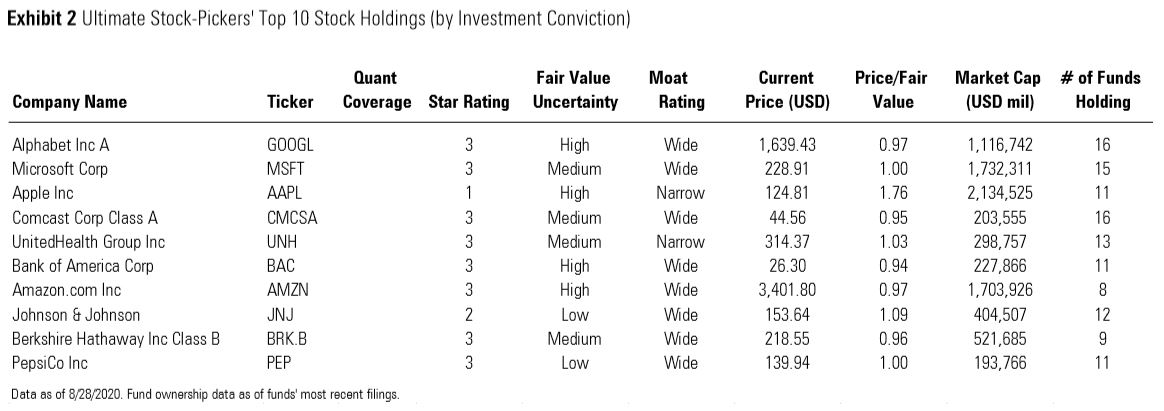Click the Star Rating column header
The height and width of the screenshot is (411, 1164).
click(x=468, y=102)
